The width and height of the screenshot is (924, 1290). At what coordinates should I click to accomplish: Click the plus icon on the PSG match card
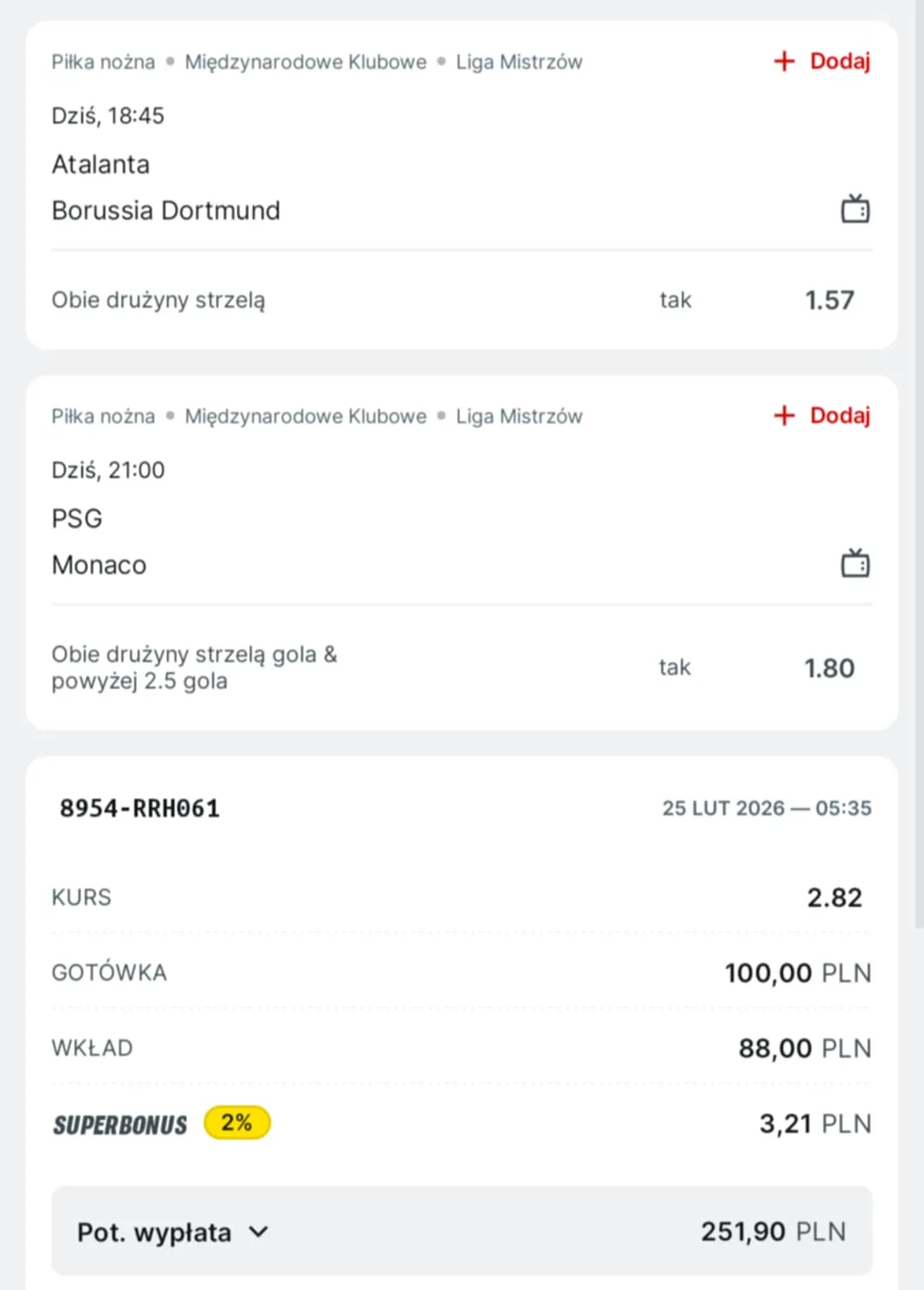pos(784,416)
